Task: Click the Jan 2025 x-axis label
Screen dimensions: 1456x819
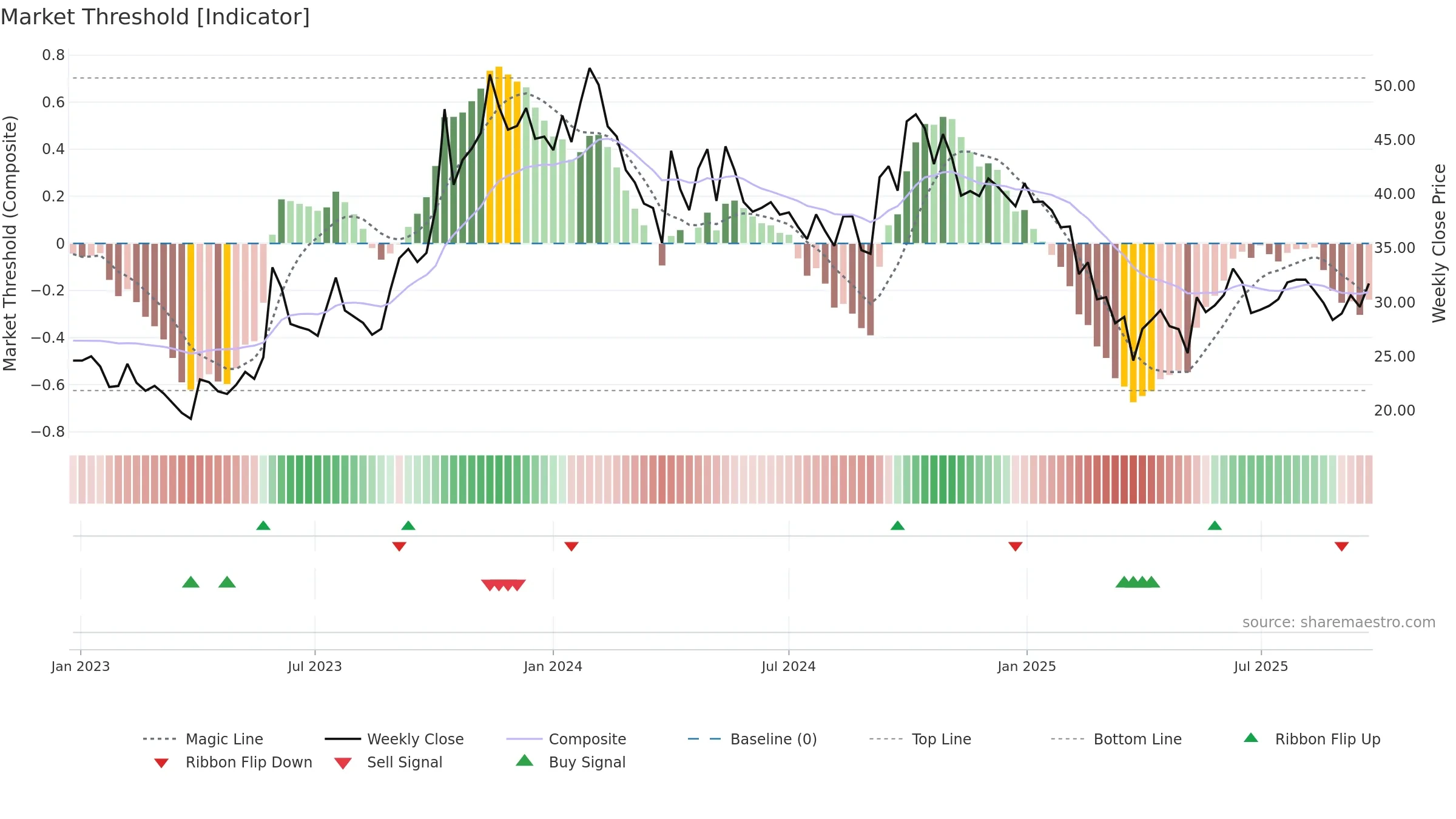Action: (x=1027, y=667)
